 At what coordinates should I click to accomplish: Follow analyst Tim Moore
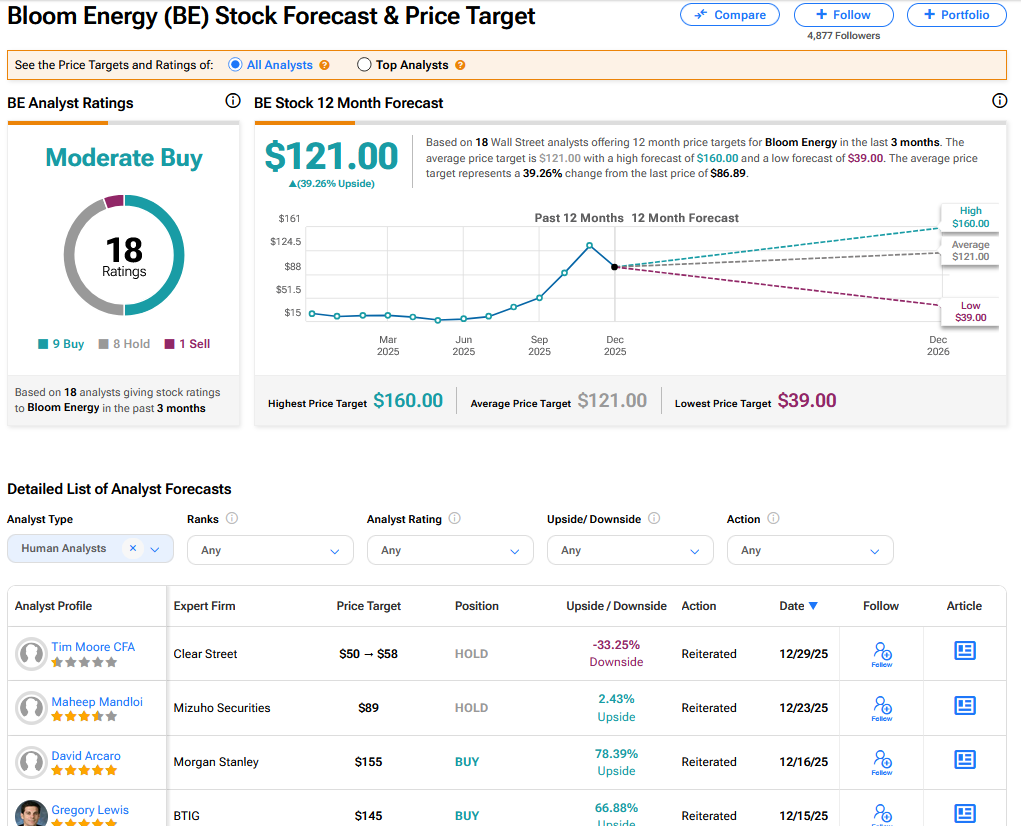tap(881, 654)
